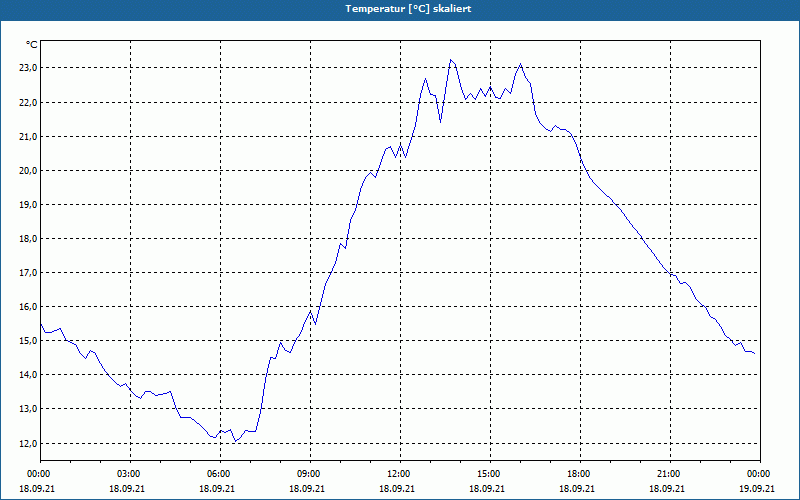The image size is (800, 500).
Task: Click the curve's highest peak above 23,0
Action: click(x=450, y=60)
